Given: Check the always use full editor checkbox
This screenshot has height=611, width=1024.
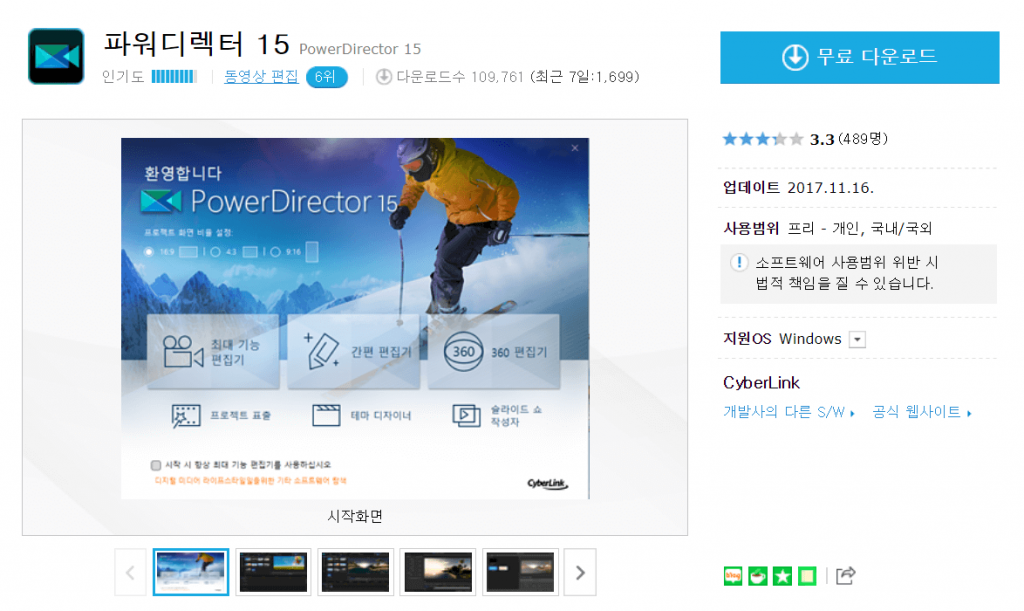Looking at the screenshot, I should [x=155, y=465].
